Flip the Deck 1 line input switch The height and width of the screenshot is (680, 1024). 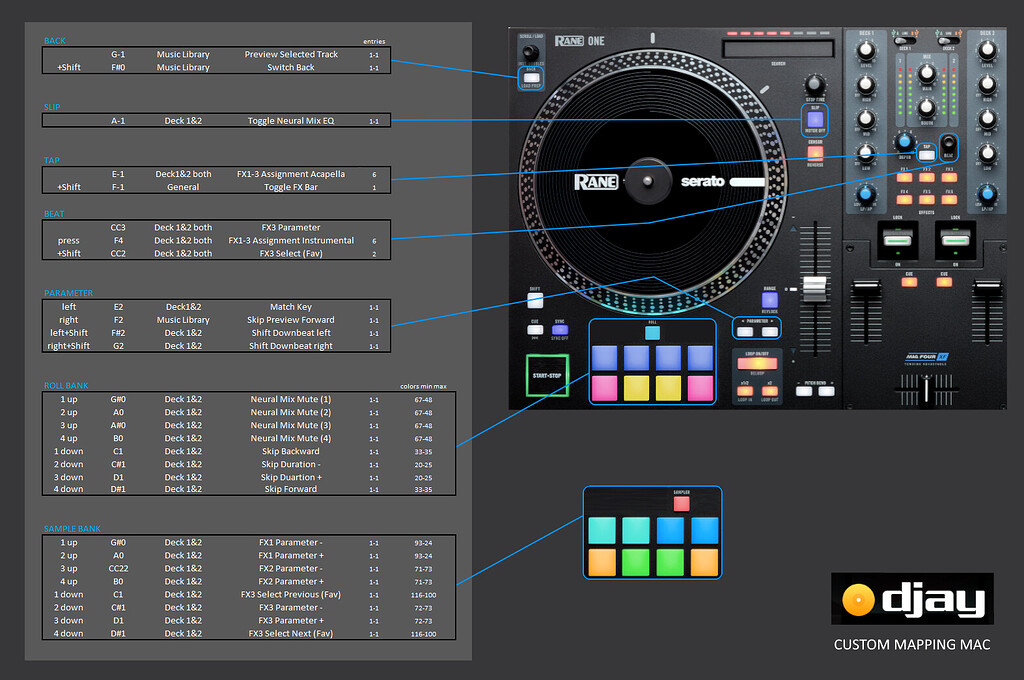905,41
